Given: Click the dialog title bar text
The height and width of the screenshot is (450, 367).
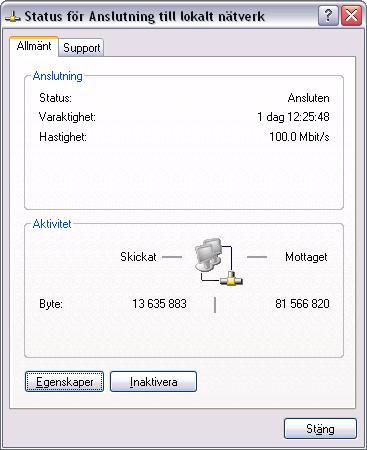Looking at the screenshot, I should (x=144, y=16).
